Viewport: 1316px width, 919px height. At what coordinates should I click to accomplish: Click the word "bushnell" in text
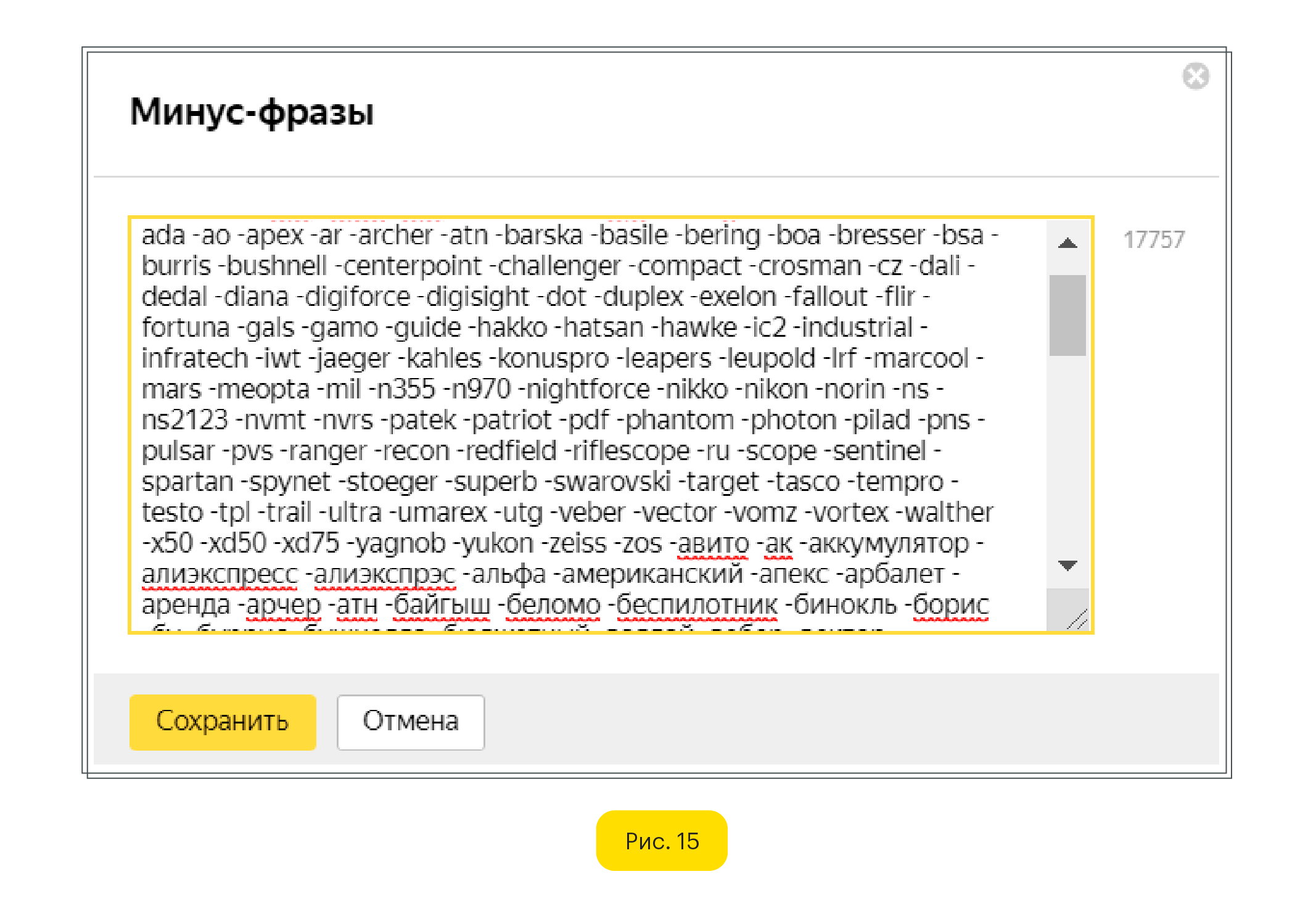(276, 266)
